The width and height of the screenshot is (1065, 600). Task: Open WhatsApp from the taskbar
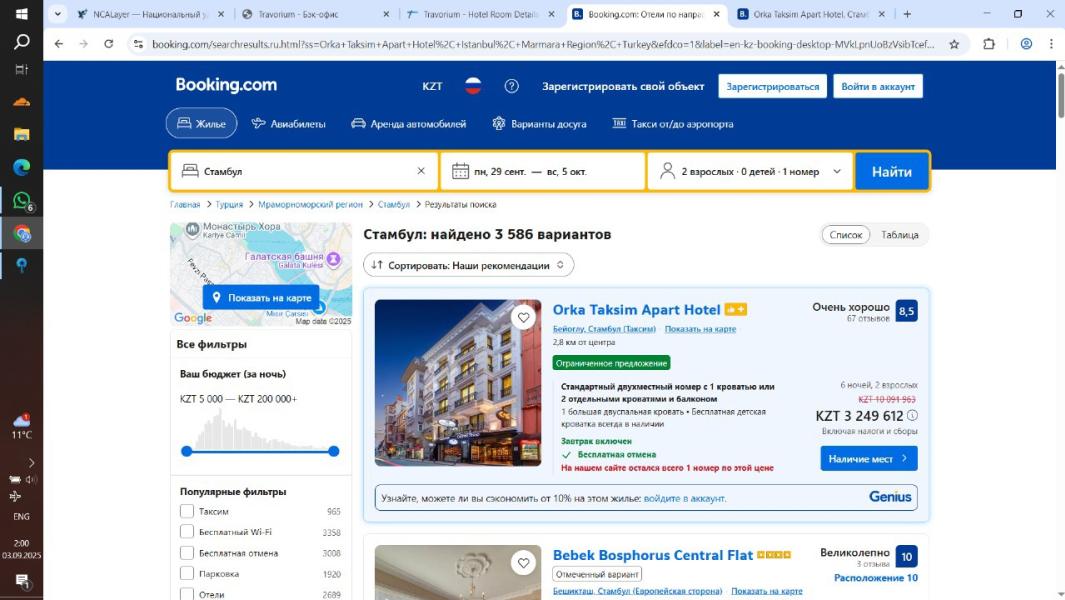coord(21,200)
